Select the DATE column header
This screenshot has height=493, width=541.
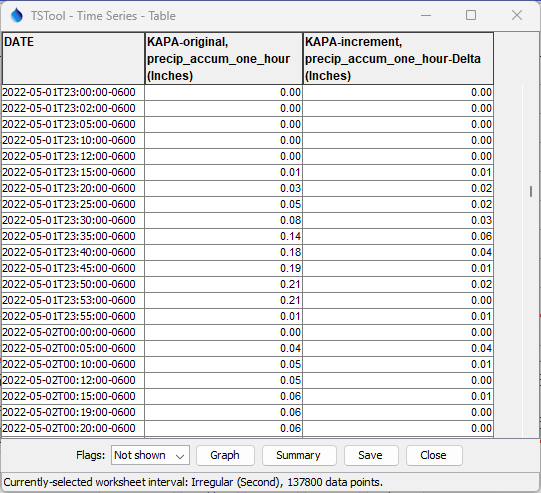coord(73,58)
